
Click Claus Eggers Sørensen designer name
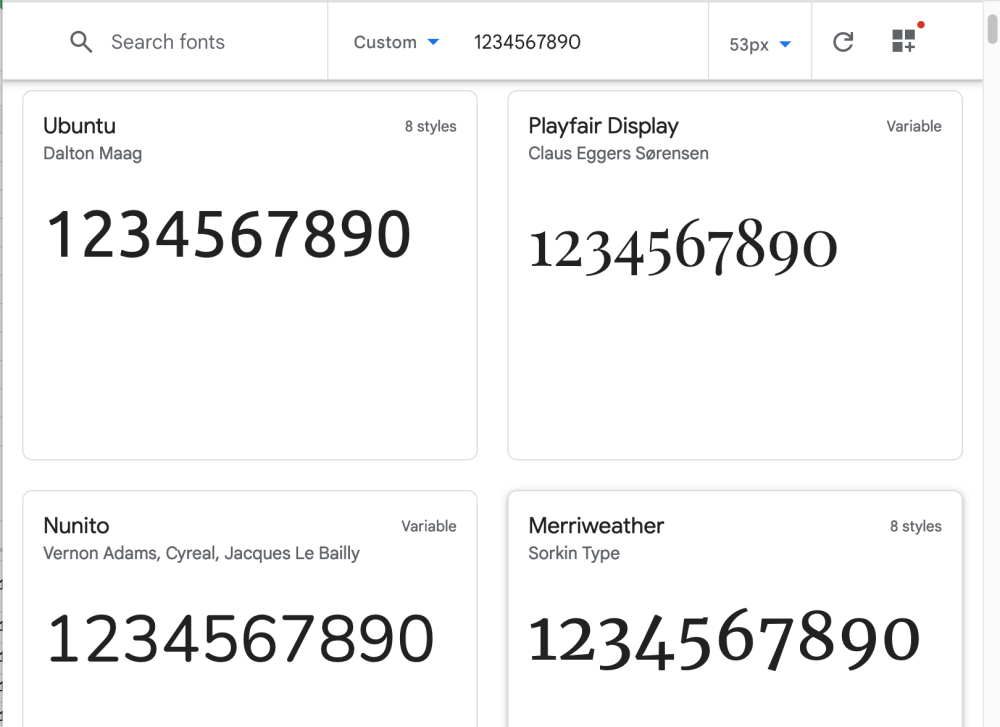[618, 153]
